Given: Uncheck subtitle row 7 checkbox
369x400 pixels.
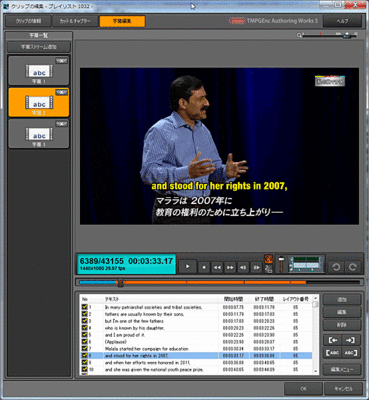Looking at the screenshot, I should pos(85,349).
